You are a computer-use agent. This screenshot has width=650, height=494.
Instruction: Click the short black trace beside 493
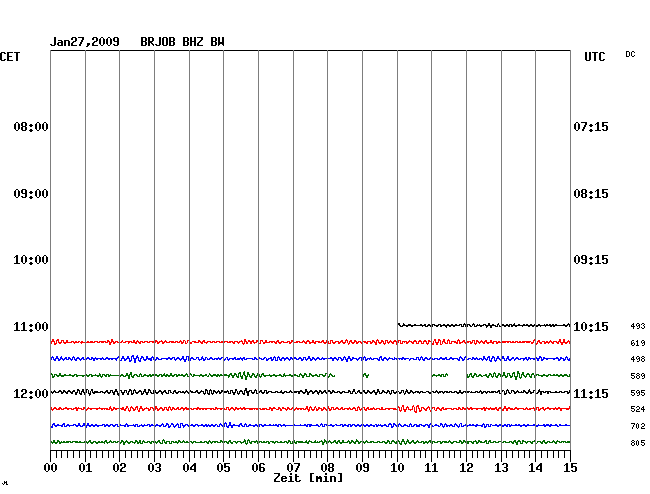tap(484, 325)
